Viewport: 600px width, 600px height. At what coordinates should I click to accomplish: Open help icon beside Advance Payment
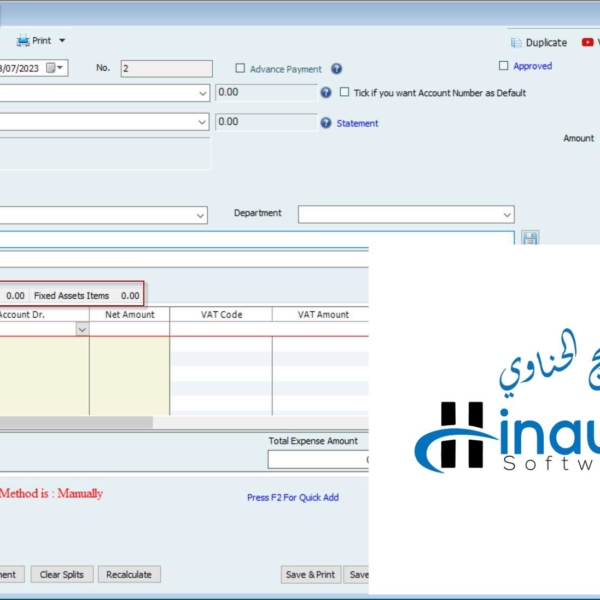pyautogui.click(x=336, y=69)
